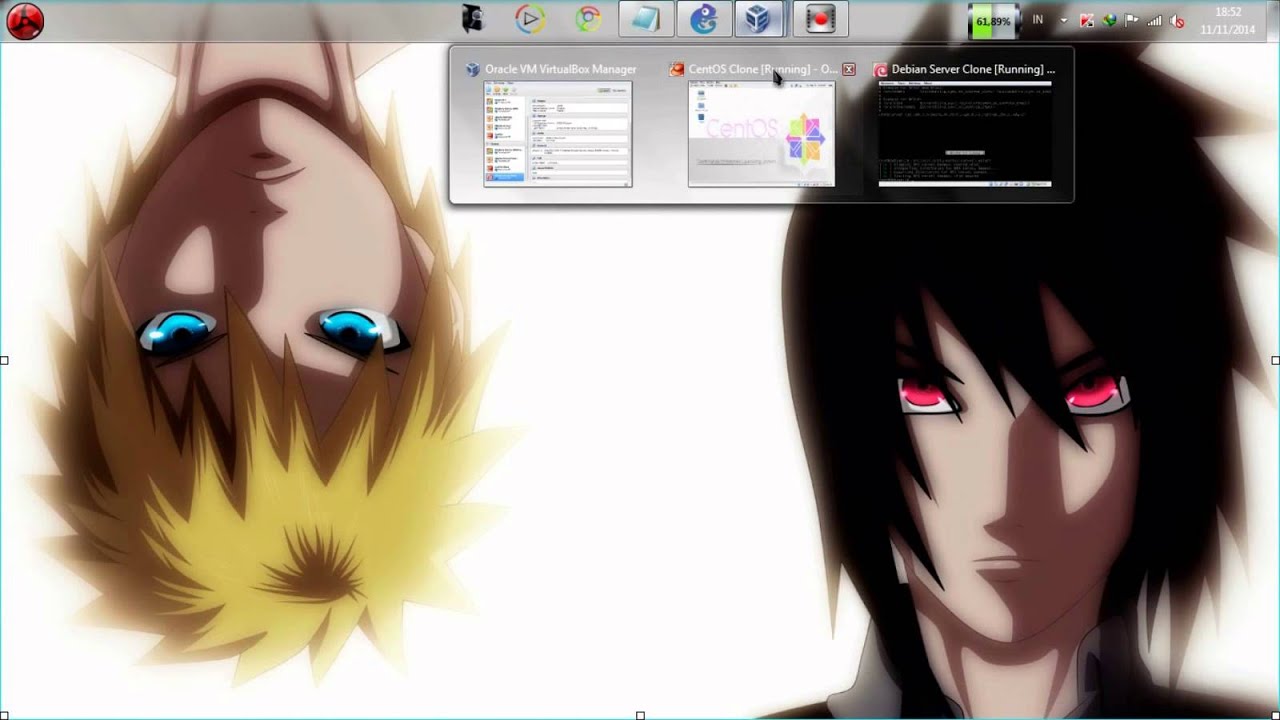This screenshot has height=720, width=1280.
Task: Switch to CentOS Clone running VM thumbnail
Action: (761, 134)
